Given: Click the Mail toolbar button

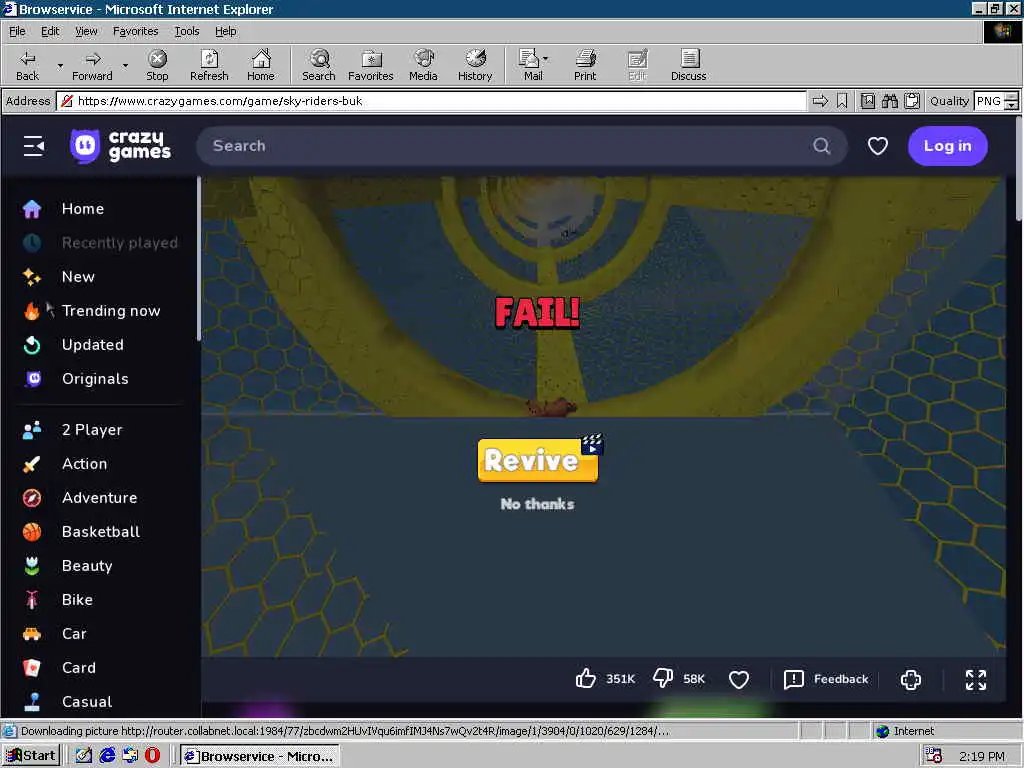Looking at the screenshot, I should pyautogui.click(x=530, y=65).
